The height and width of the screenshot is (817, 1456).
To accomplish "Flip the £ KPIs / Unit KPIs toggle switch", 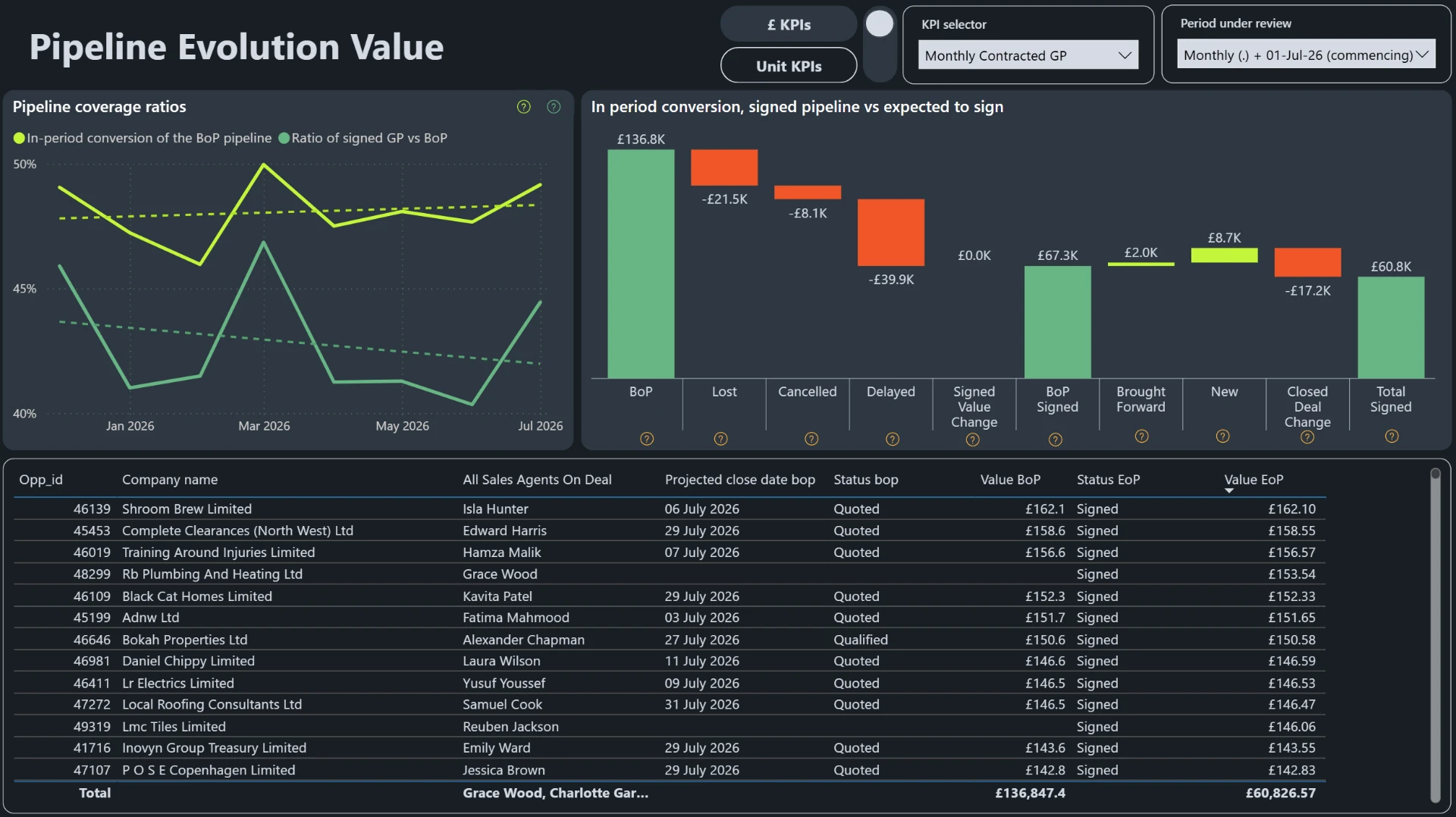I will (x=880, y=44).
